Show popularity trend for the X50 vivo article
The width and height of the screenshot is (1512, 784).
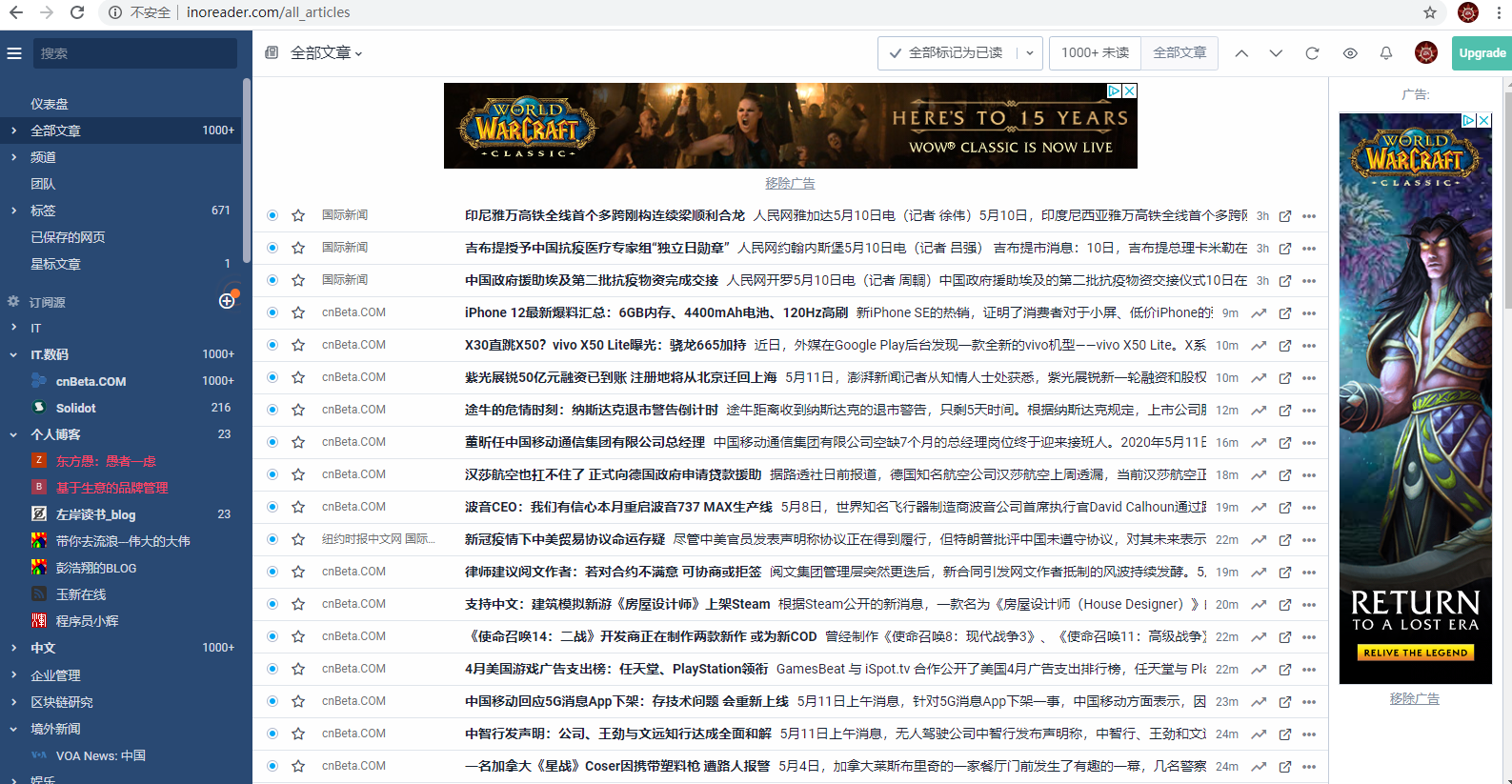tap(1259, 346)
